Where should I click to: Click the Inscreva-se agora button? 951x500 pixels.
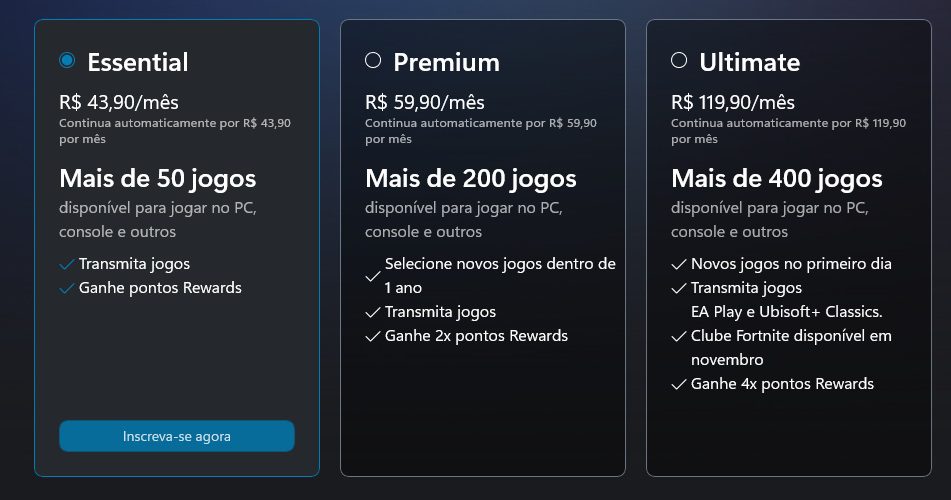click(x=177, y=436)
